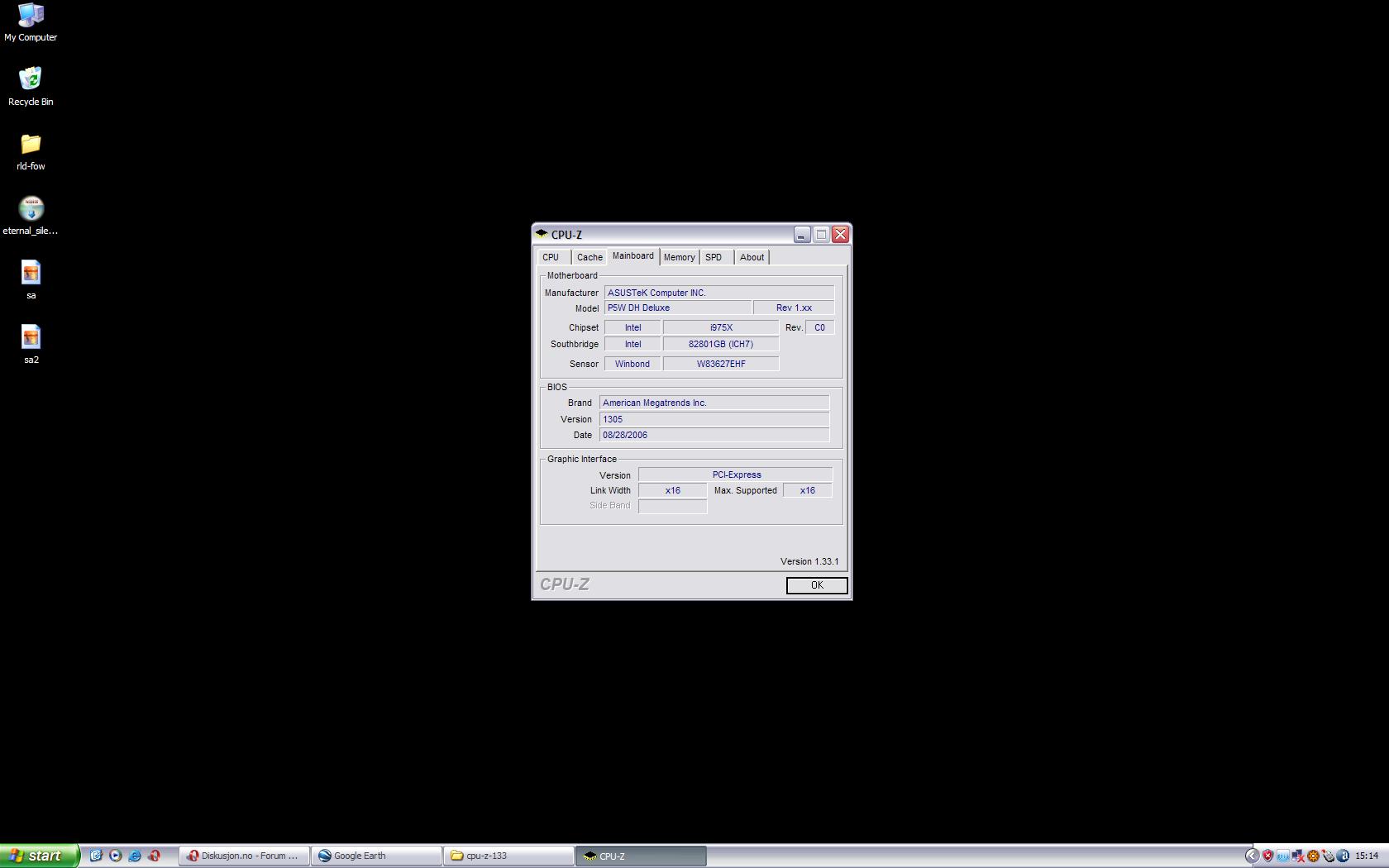Click the CPU-Z taskbar button

[641, 856]
